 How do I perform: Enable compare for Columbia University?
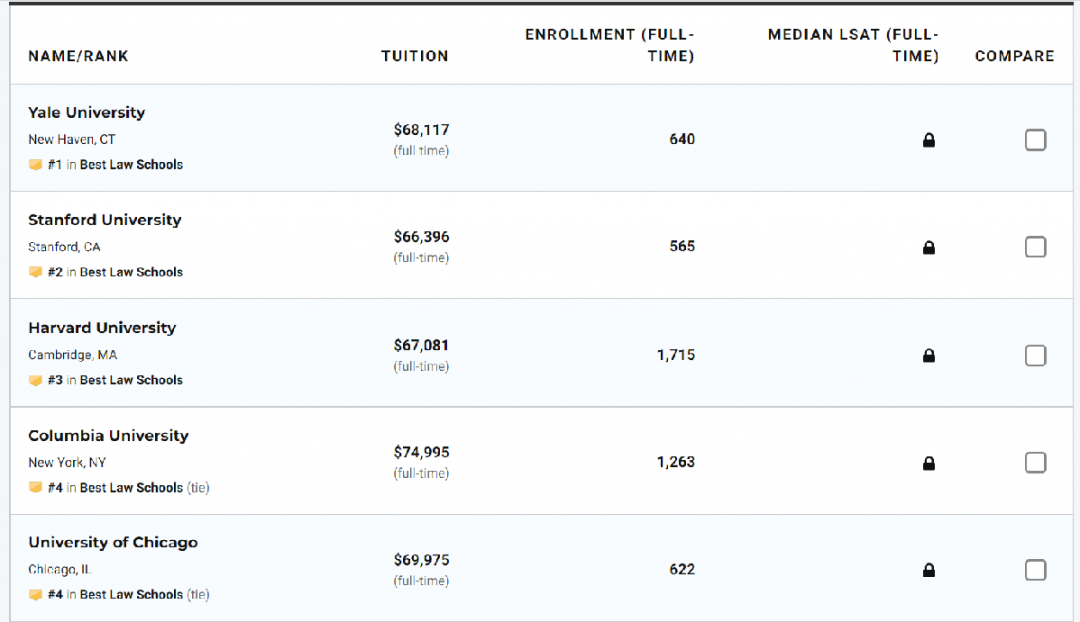pyautogui.click(x=1035, y=462)
